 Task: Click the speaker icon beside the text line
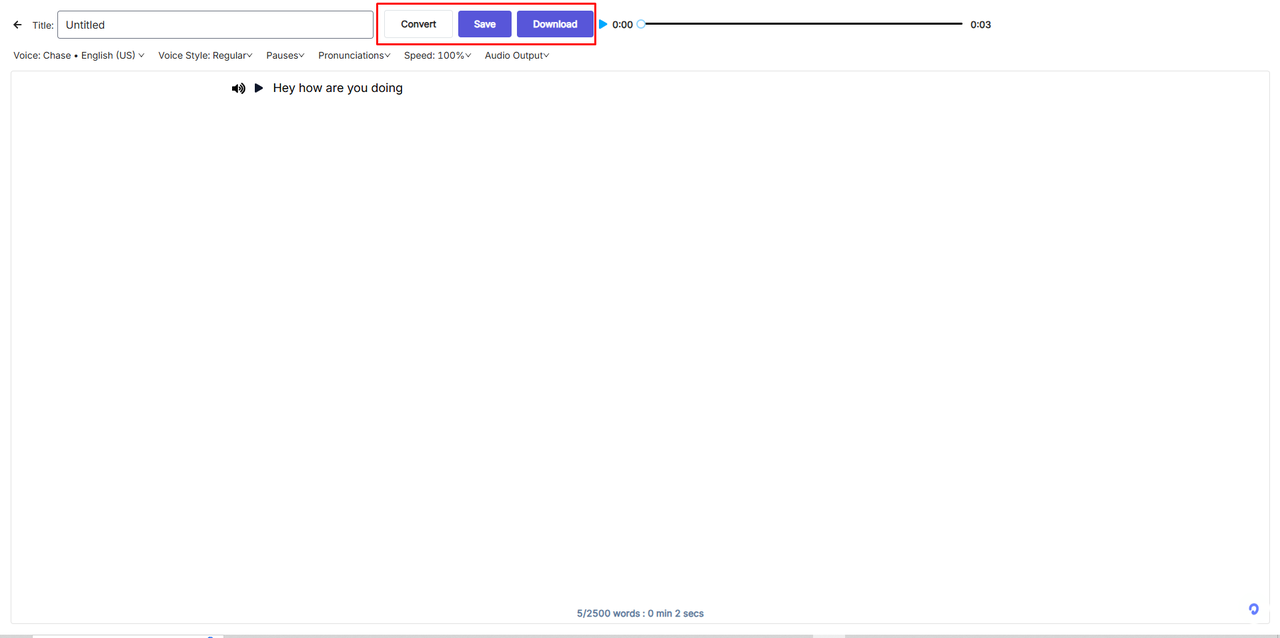[x=238, y=88]
